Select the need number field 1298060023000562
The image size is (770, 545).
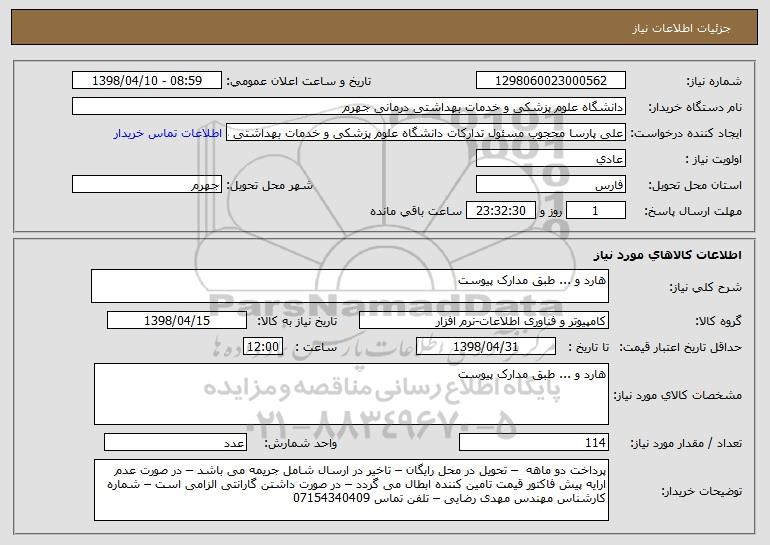[x=550, y=81]
